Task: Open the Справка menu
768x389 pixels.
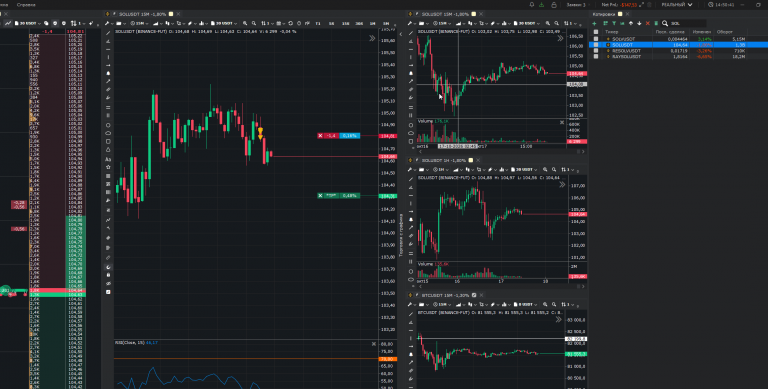Action: [x=26, y=4]
